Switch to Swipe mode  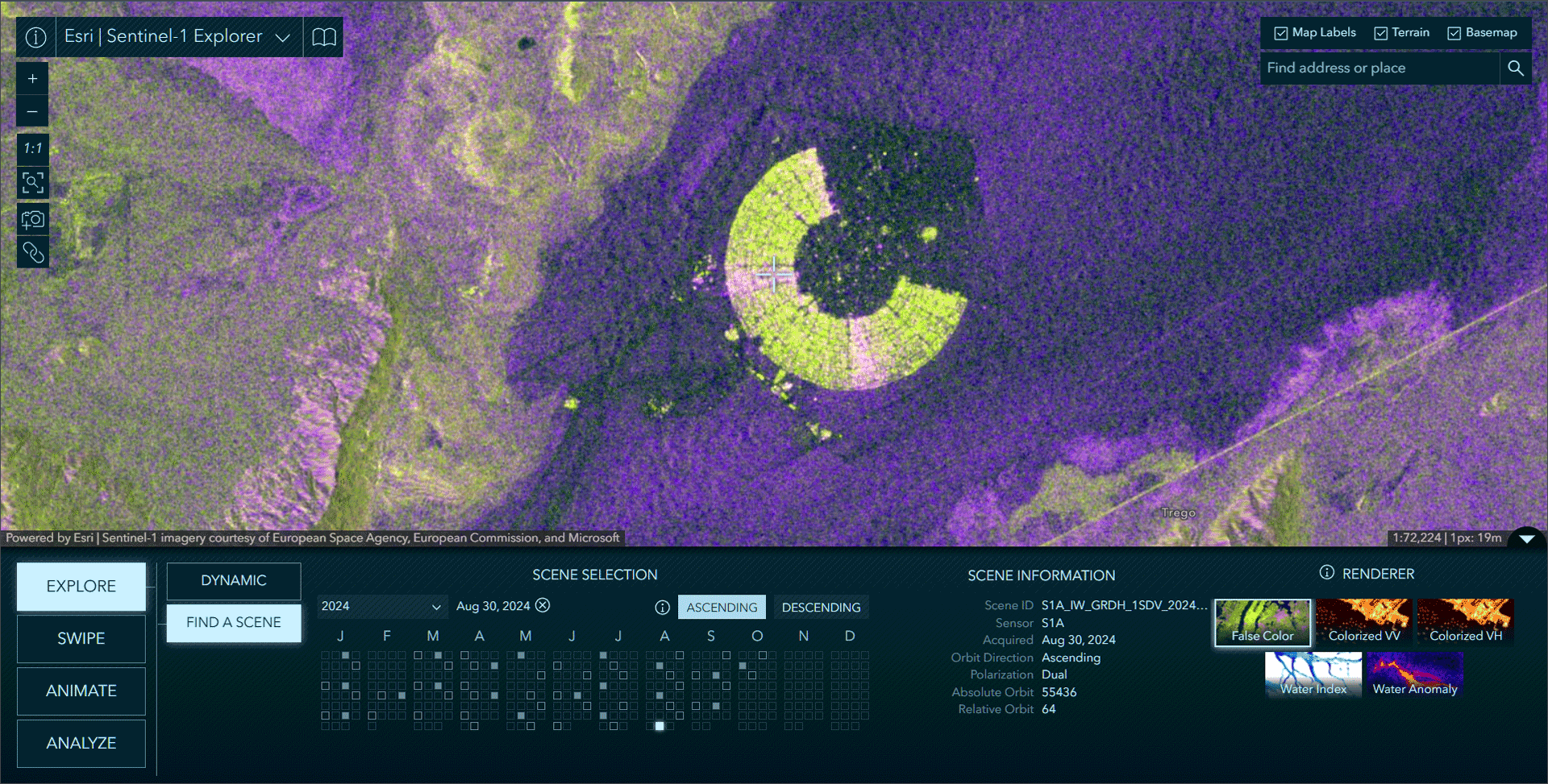(x=81, y=639)
